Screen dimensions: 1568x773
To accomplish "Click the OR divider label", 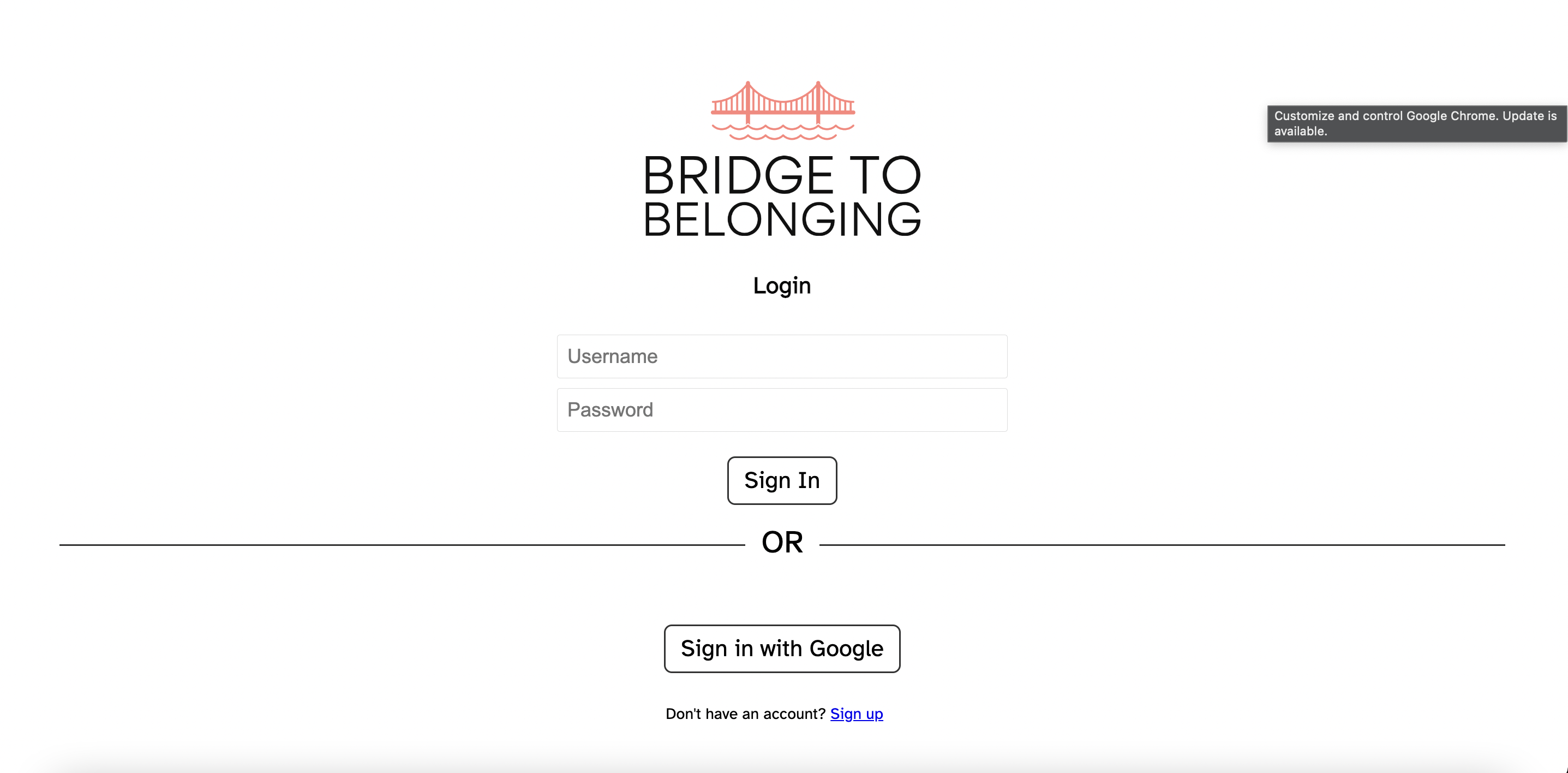I will point(782,542).
